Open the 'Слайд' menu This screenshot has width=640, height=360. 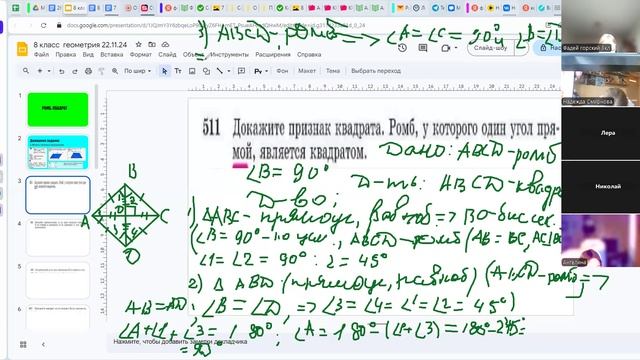[167, 54]
